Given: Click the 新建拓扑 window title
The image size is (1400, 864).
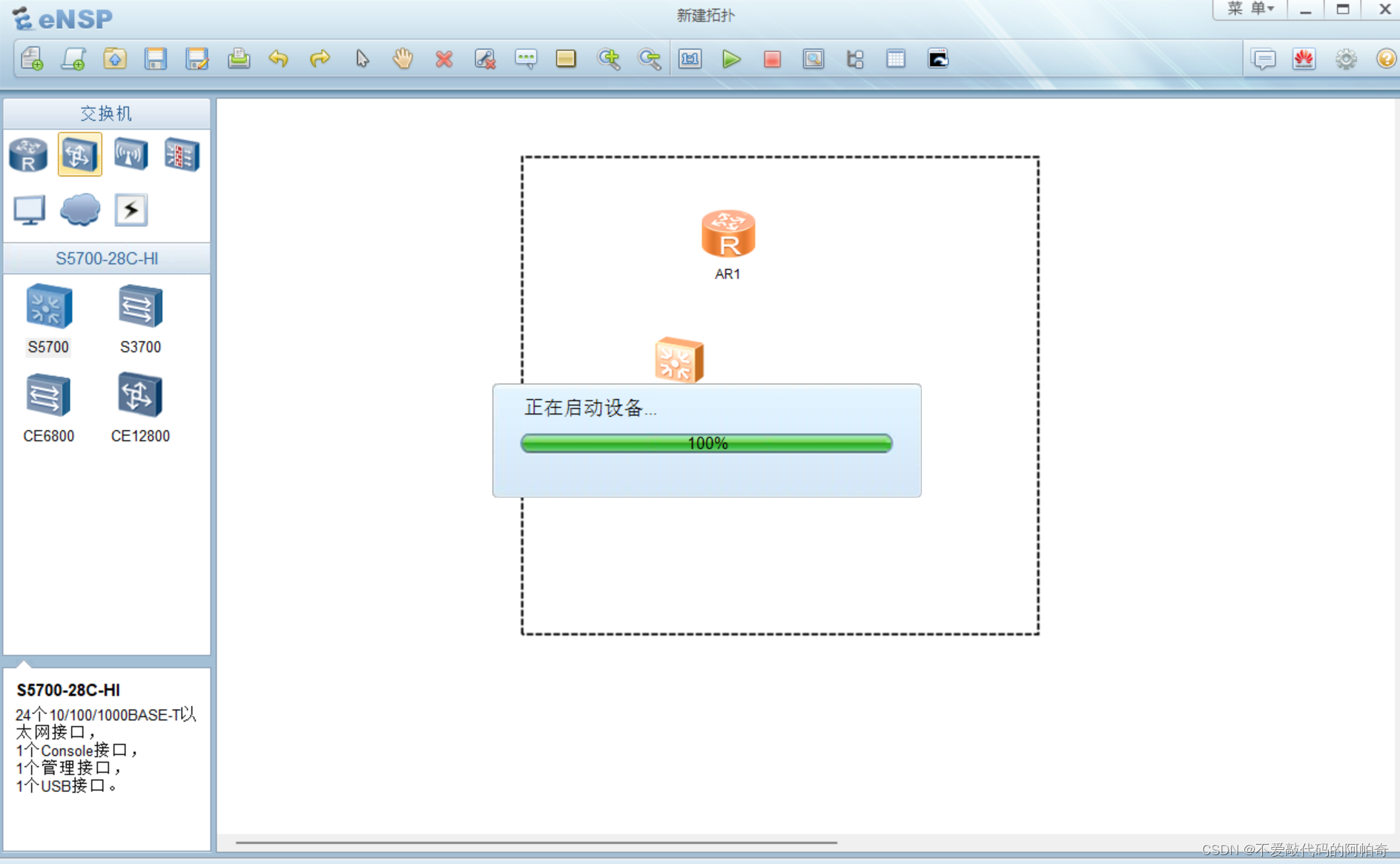Looking at the screenshot, I should pos(705,16).
